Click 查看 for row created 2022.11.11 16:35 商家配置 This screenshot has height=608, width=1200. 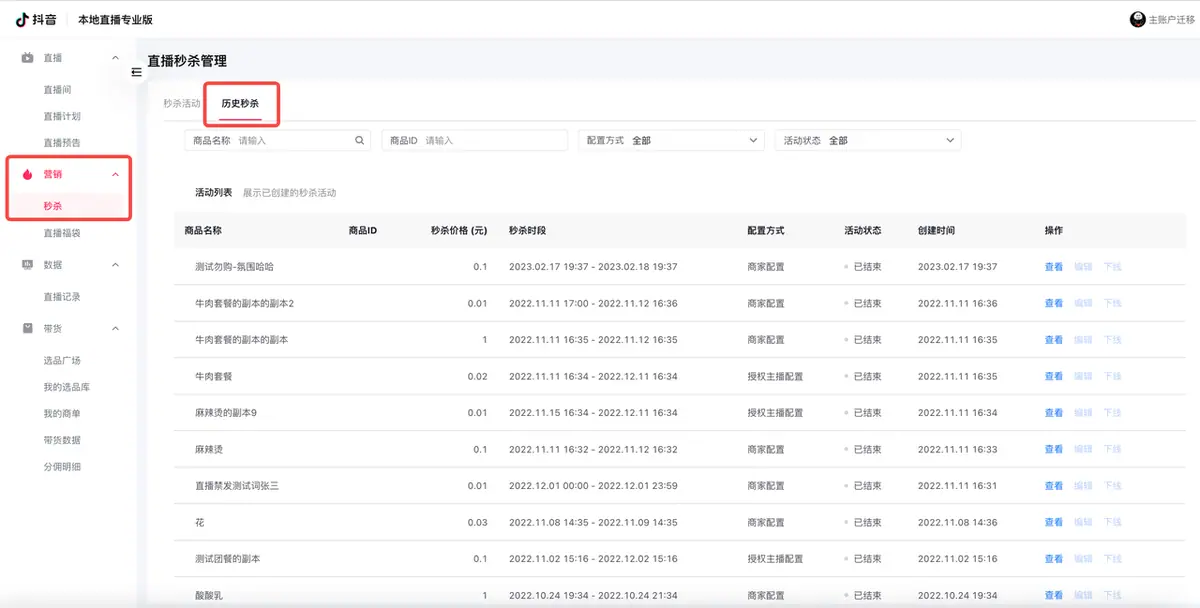[x=1054, y=340]
